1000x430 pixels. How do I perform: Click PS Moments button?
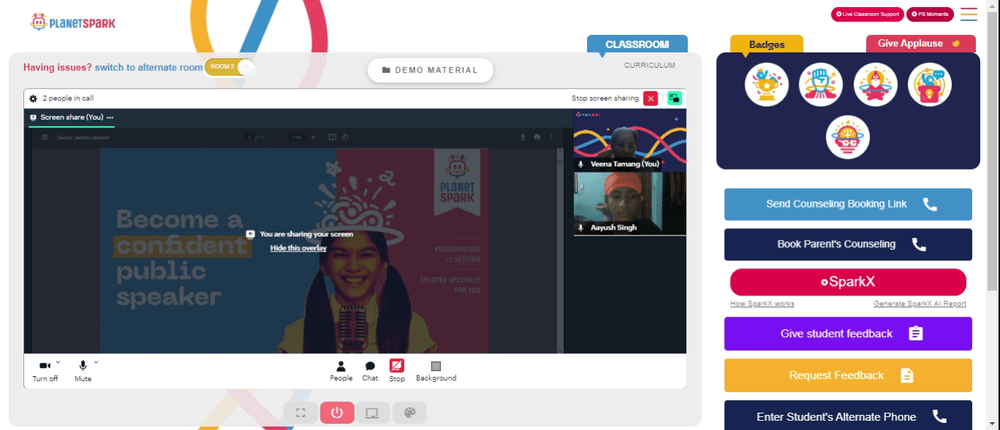point(930,14)
